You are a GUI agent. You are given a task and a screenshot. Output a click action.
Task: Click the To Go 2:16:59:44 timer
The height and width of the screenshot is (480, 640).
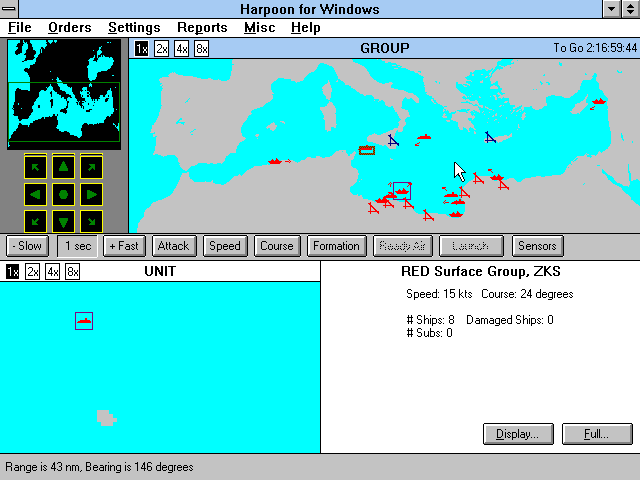click(x=595, y=48)
